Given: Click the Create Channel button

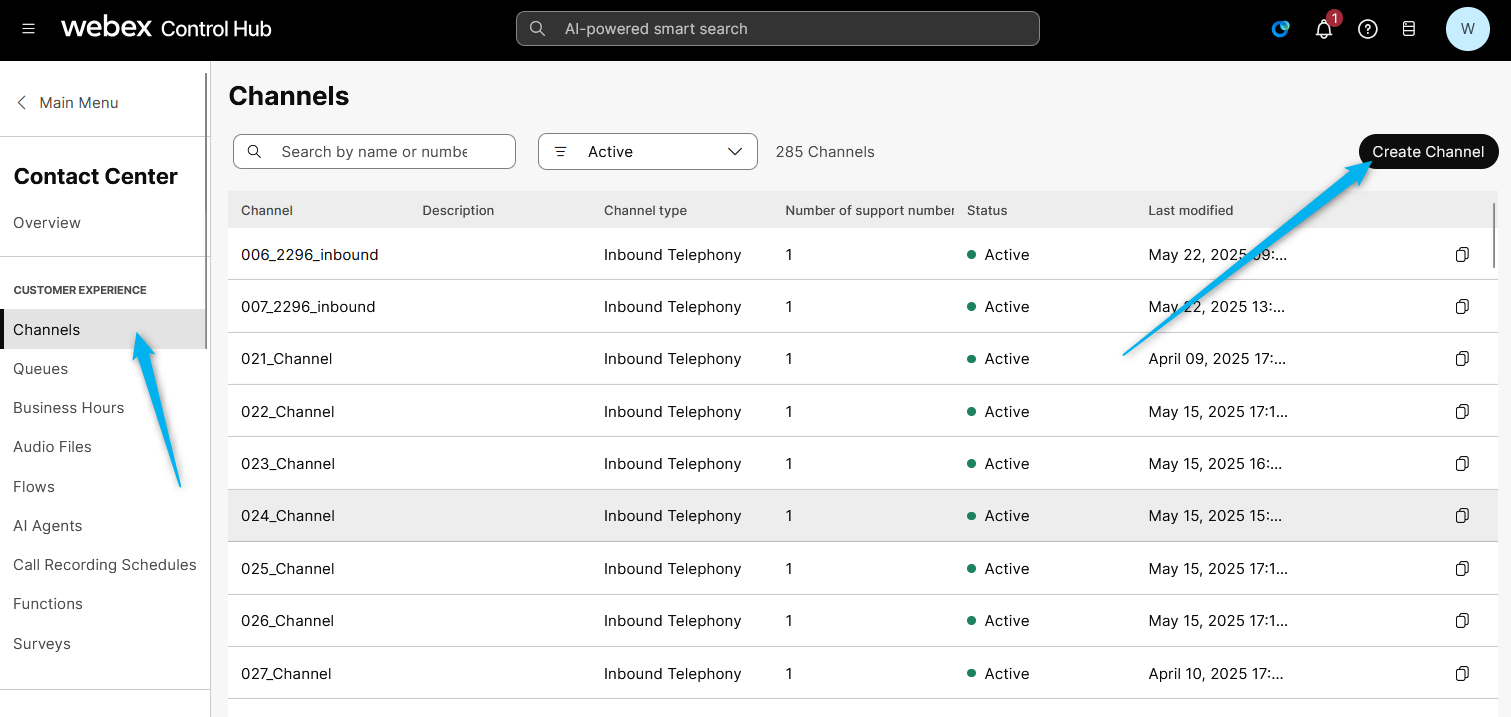Looking at the screenshot, I should [1427, 152].
